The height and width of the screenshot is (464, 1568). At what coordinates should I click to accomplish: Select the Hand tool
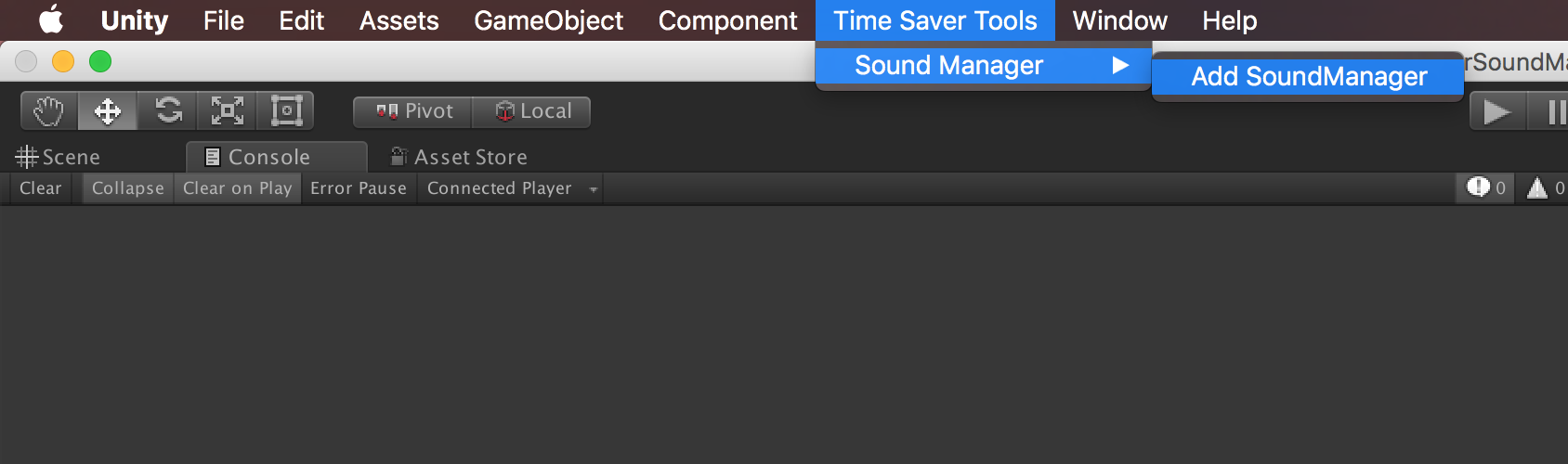click(x=49, y=111)
